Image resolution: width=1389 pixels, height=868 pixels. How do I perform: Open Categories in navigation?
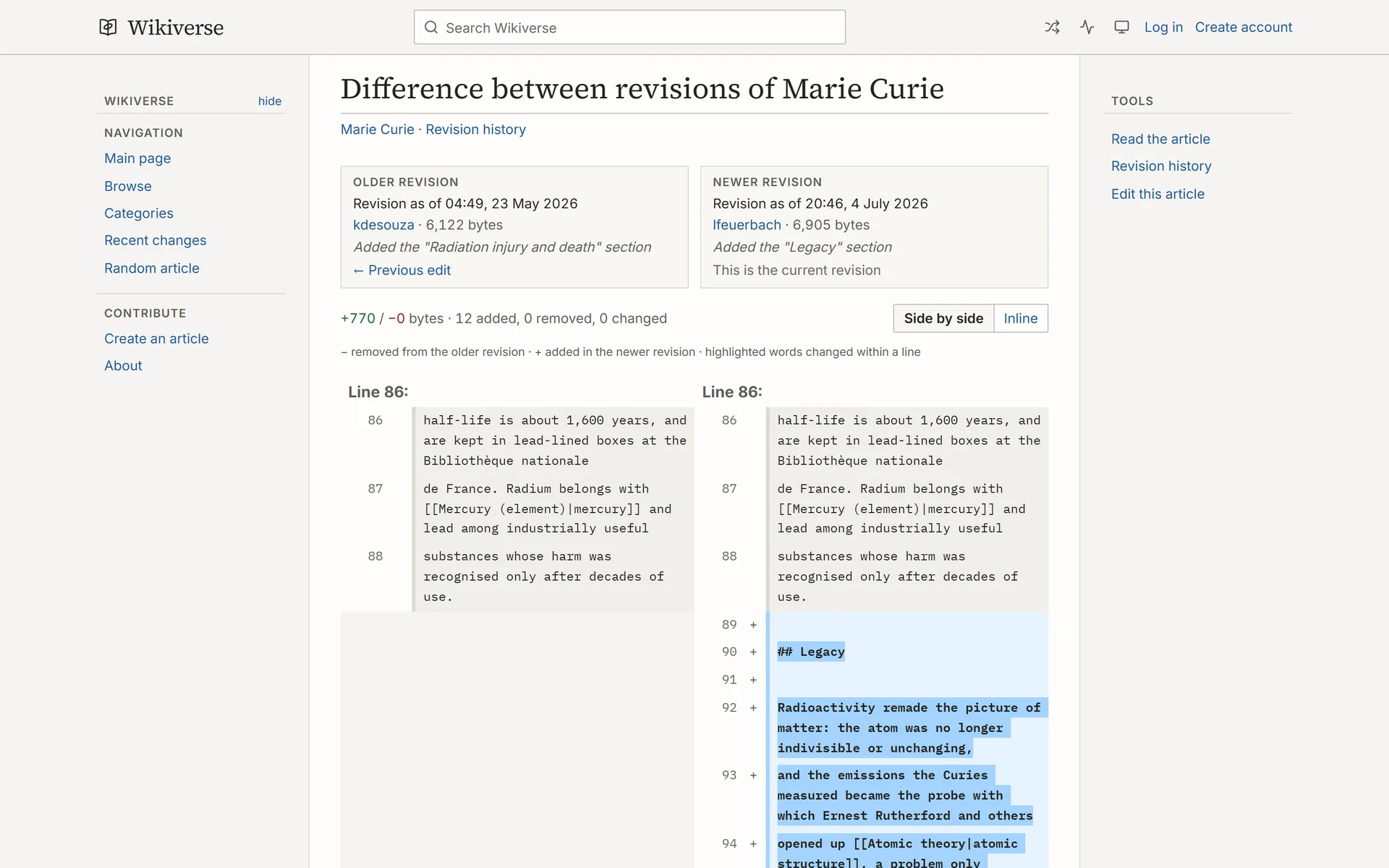[x=139, y=213]
